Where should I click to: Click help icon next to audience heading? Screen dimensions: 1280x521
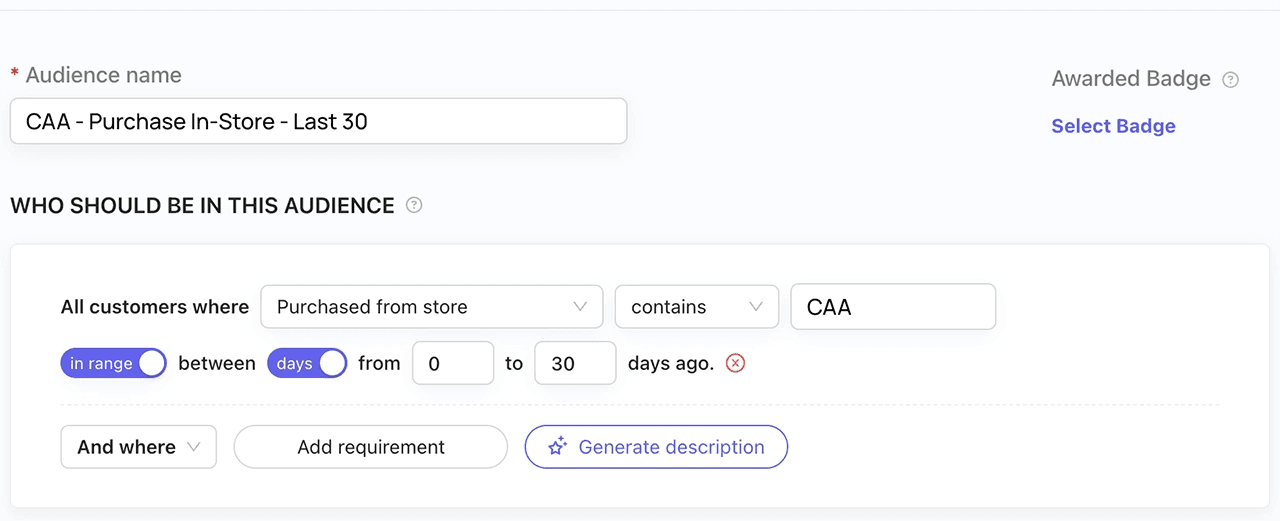[414, 205]
